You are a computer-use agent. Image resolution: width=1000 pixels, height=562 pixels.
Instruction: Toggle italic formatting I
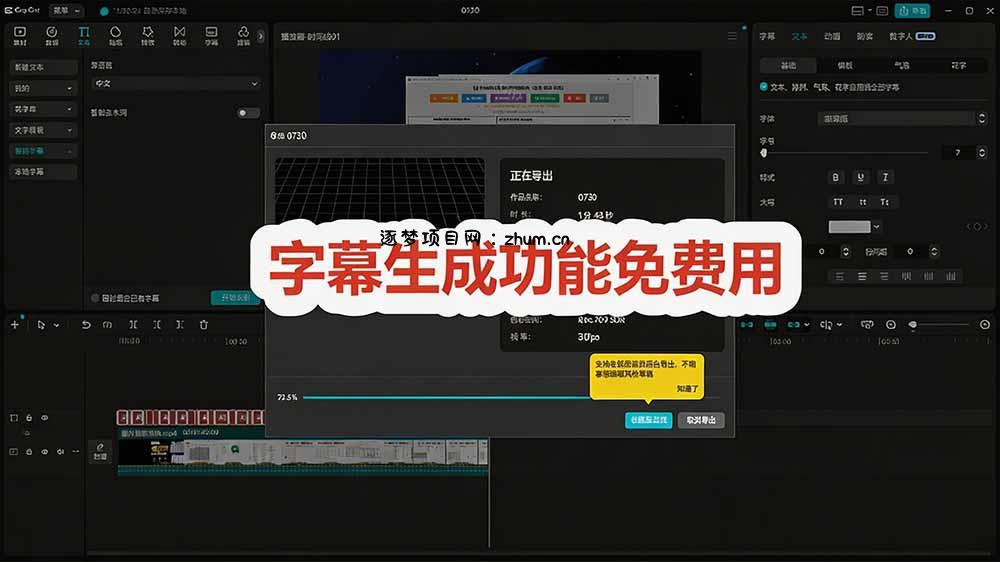pyautogui.click(x=885, y=177)
